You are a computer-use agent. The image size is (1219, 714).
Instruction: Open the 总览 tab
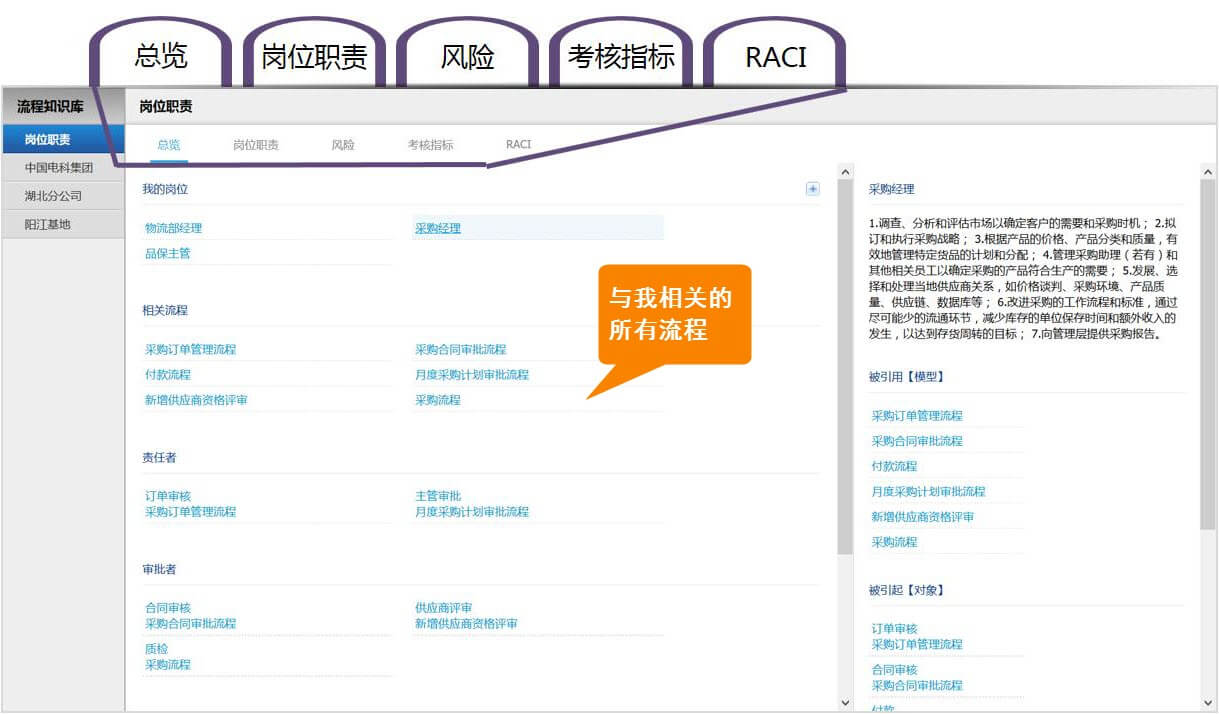169,145
